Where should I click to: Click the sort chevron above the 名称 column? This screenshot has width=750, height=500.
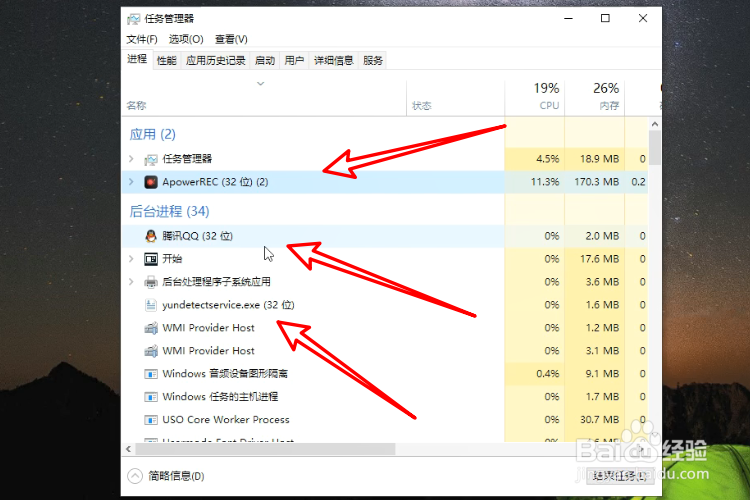tap(261, 84)
